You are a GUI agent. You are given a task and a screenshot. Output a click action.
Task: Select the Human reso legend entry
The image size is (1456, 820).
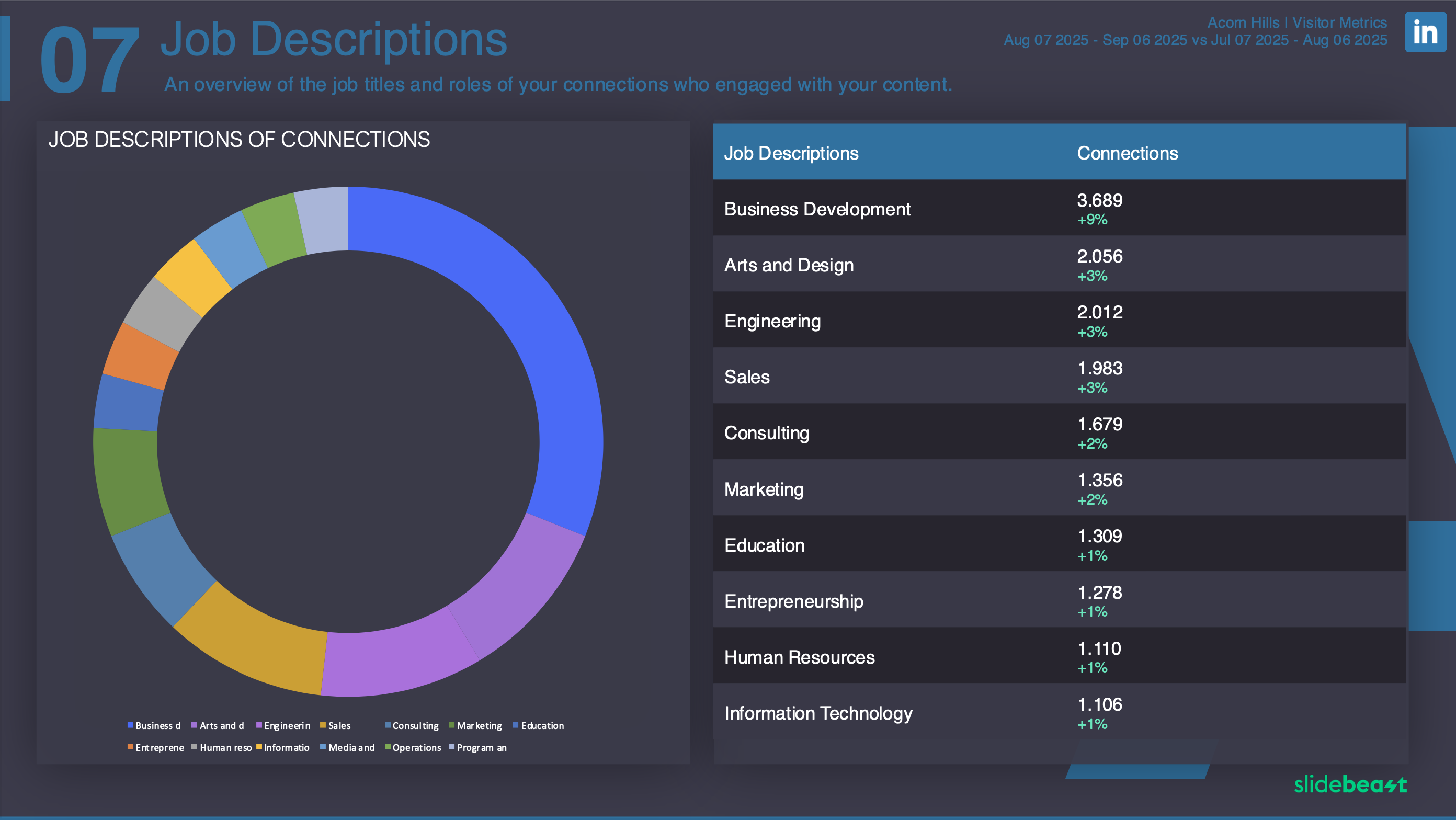[222, 748]
